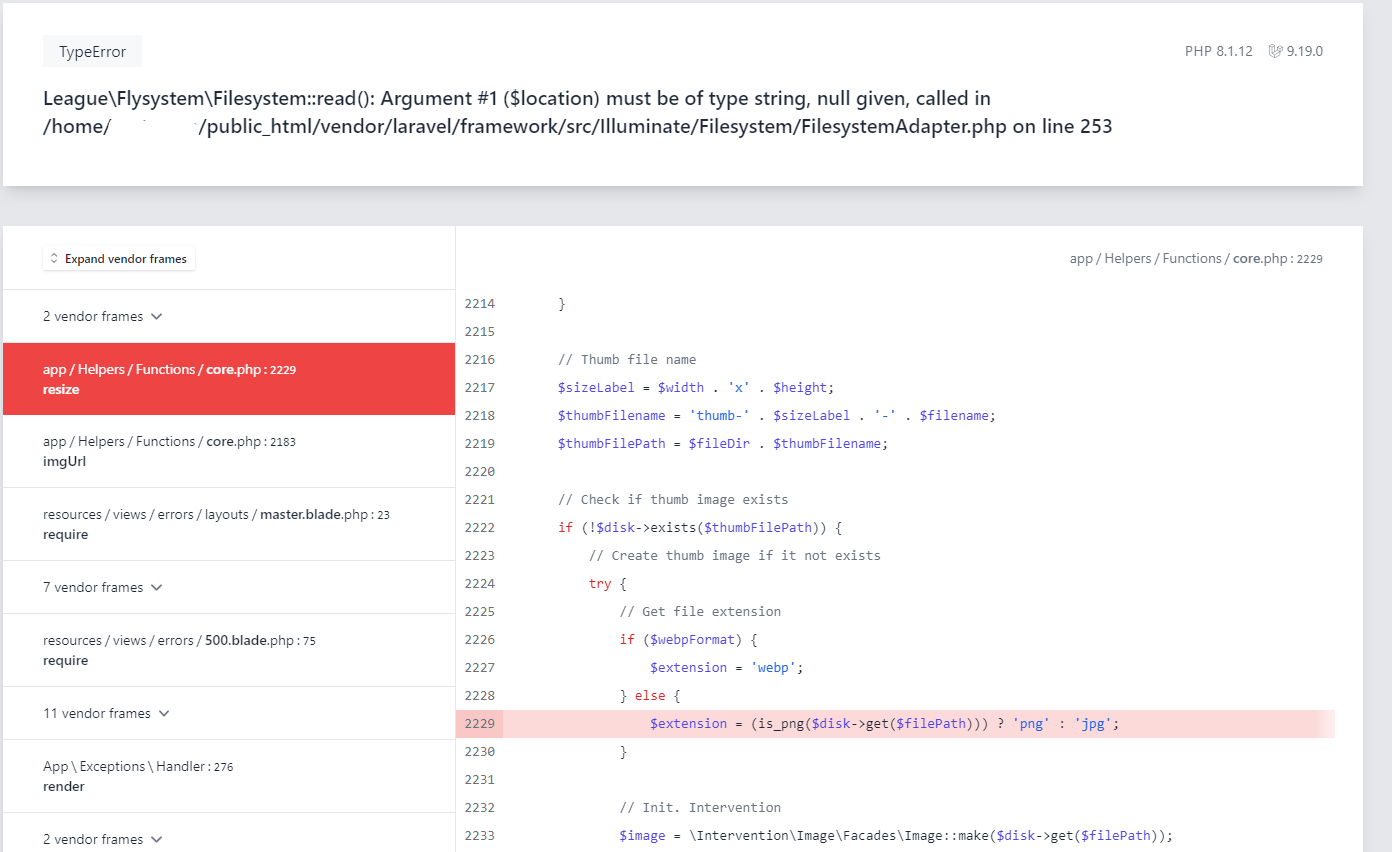
Task: Click the PHP 8.1.12 version text
Action: click(x=1218, y=51)
